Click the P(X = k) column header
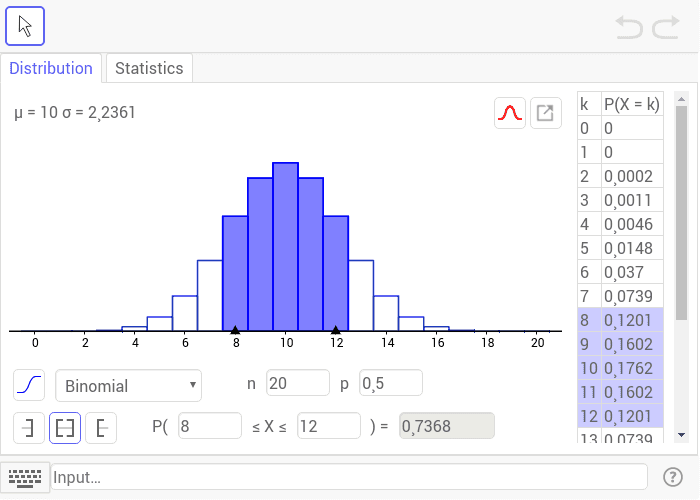The image size is (700, 500). click(x=632, y=104)
